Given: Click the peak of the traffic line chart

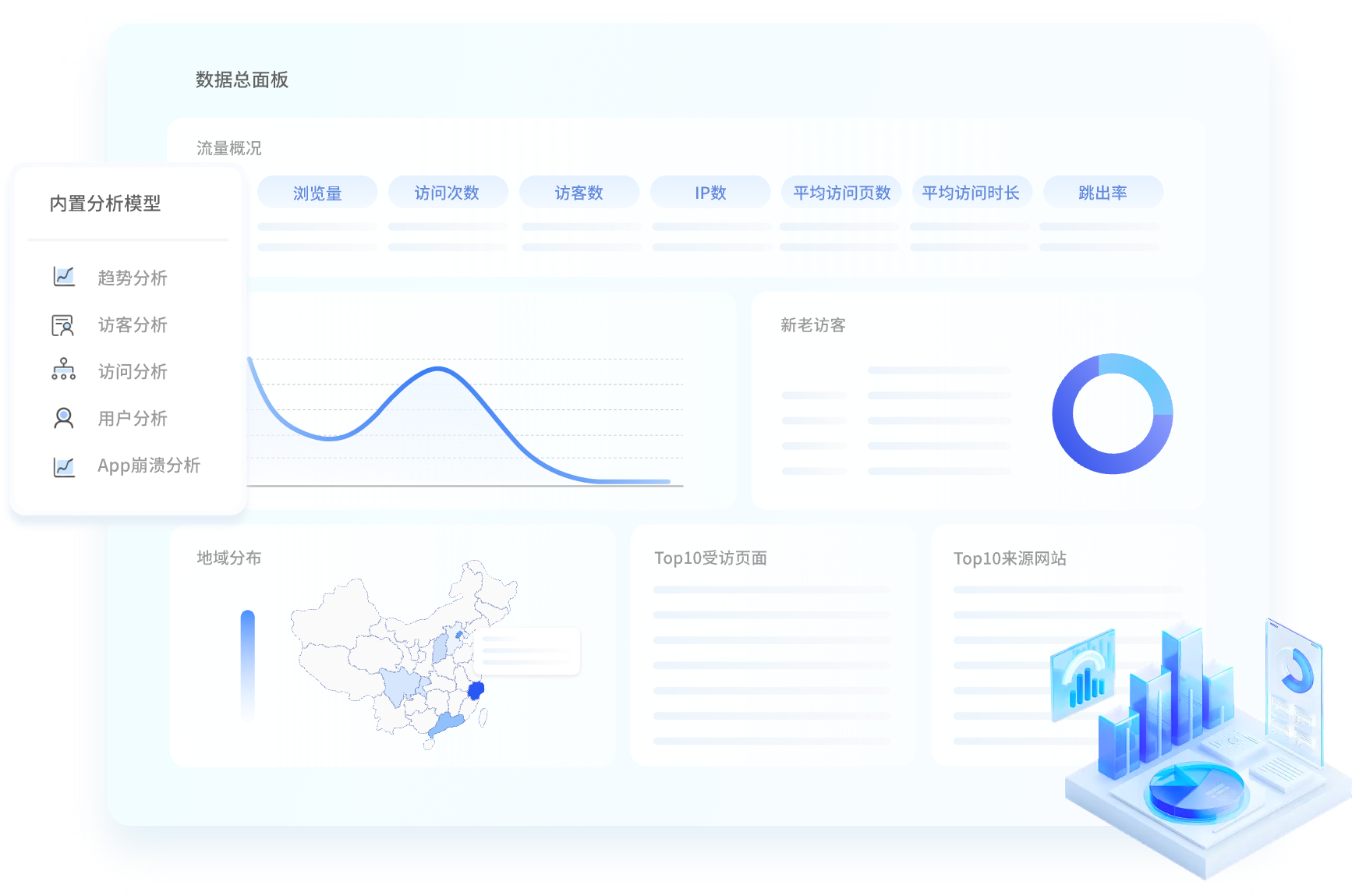Looking at the screenshot, I should click(x=438, y=368).
